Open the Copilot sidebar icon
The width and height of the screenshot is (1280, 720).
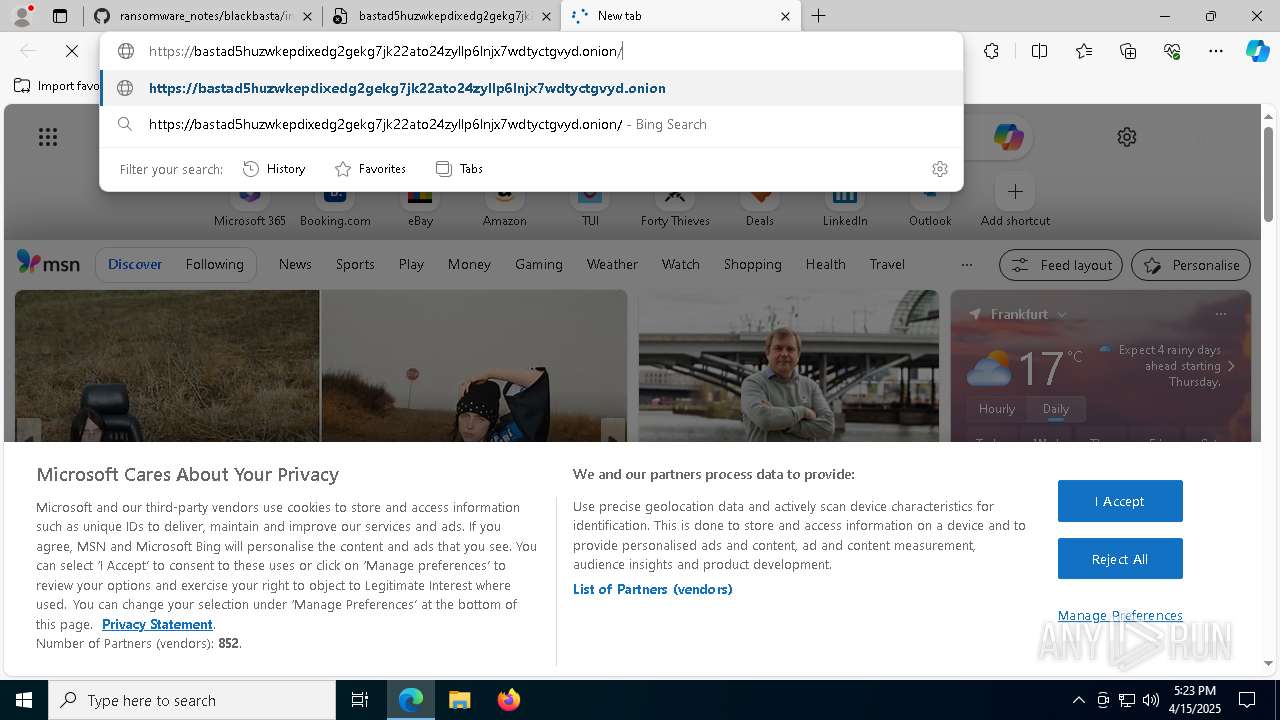1258,51
